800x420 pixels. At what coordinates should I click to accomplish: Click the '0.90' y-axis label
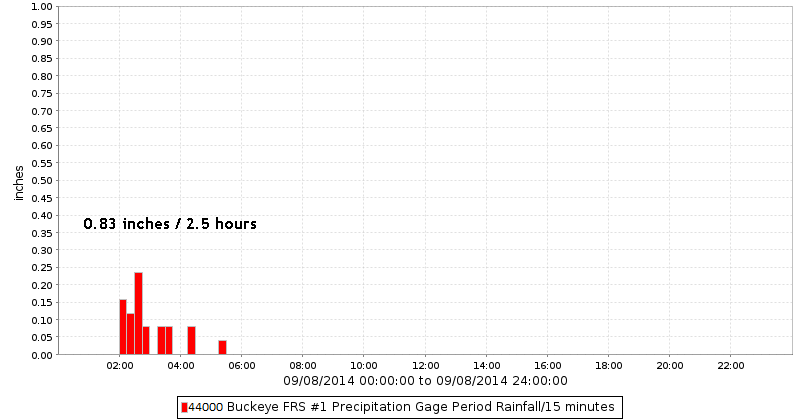(x=42, y=41)
